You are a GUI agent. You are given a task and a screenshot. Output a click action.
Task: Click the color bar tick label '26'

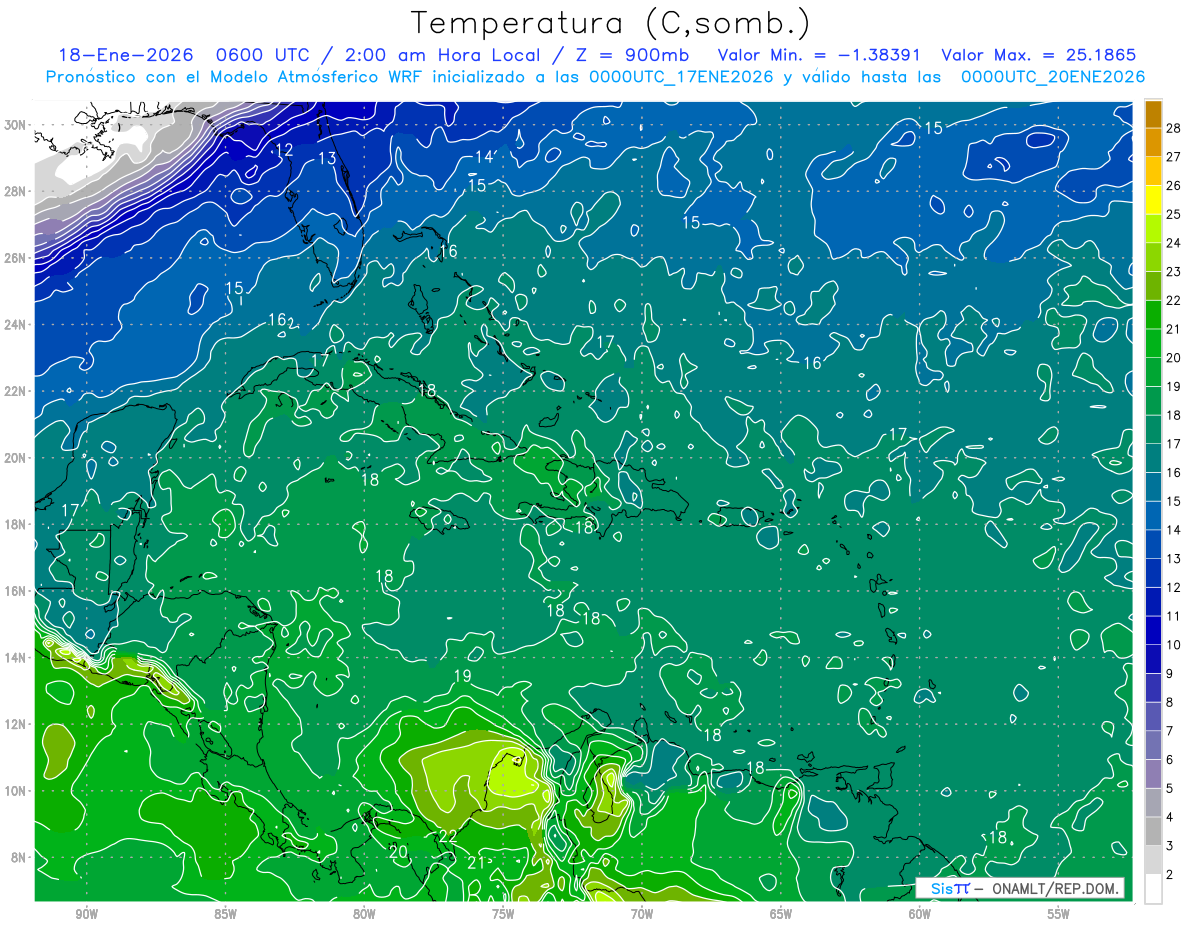coord(1174,185)
